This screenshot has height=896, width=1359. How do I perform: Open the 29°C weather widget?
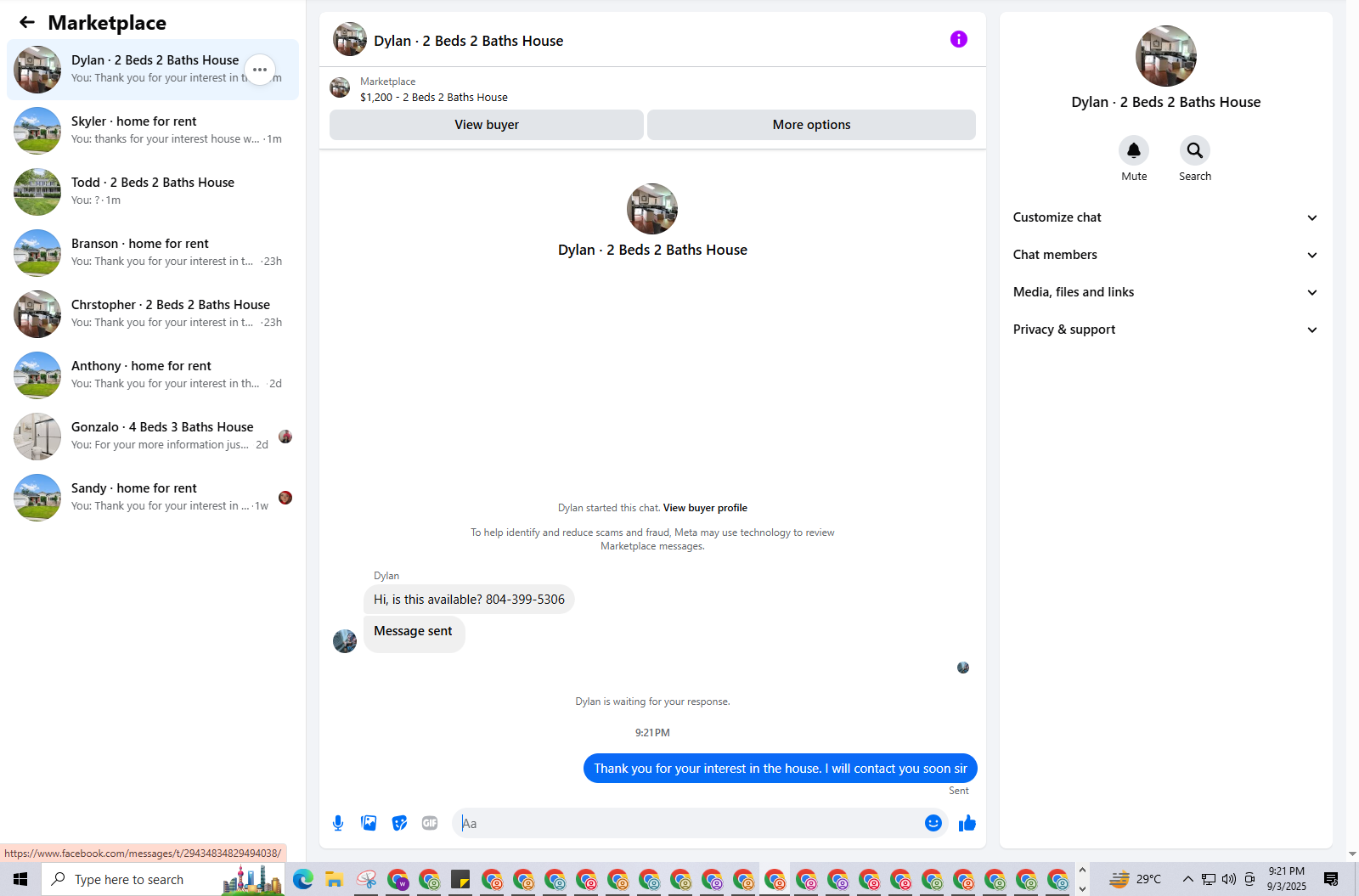click(1136, 879)
